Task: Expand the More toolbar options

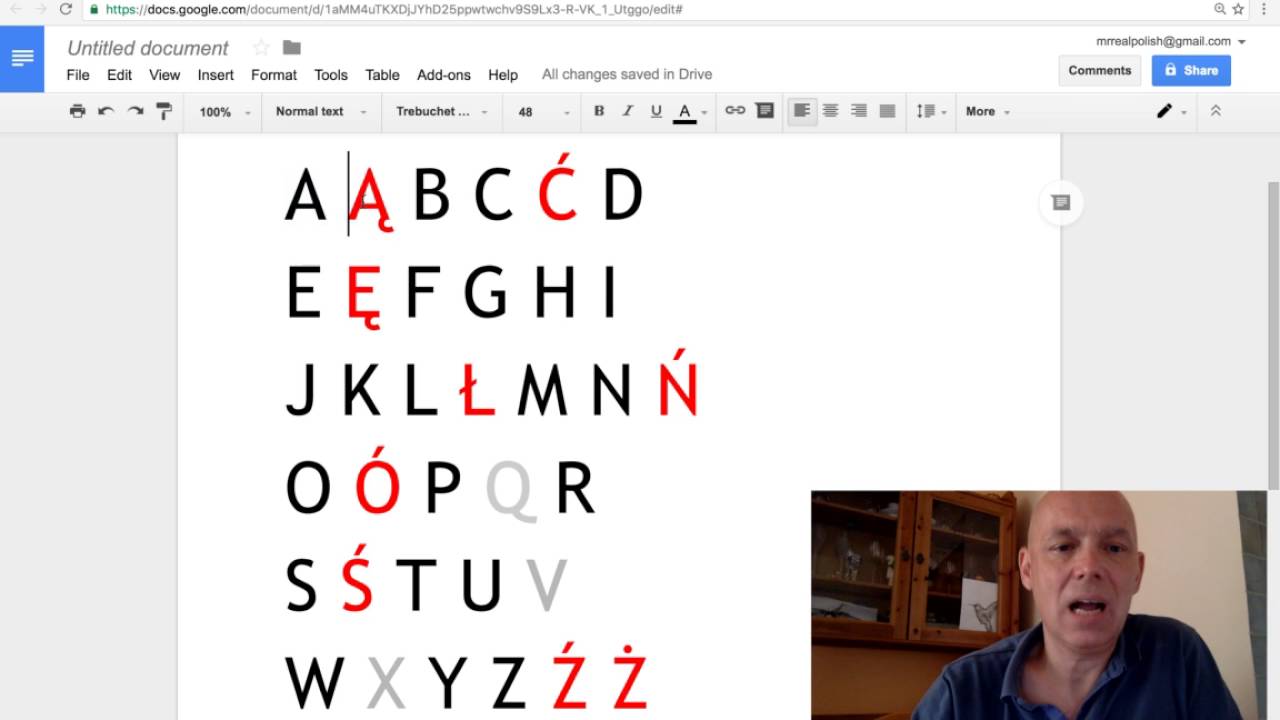Action: coord(988,112)
